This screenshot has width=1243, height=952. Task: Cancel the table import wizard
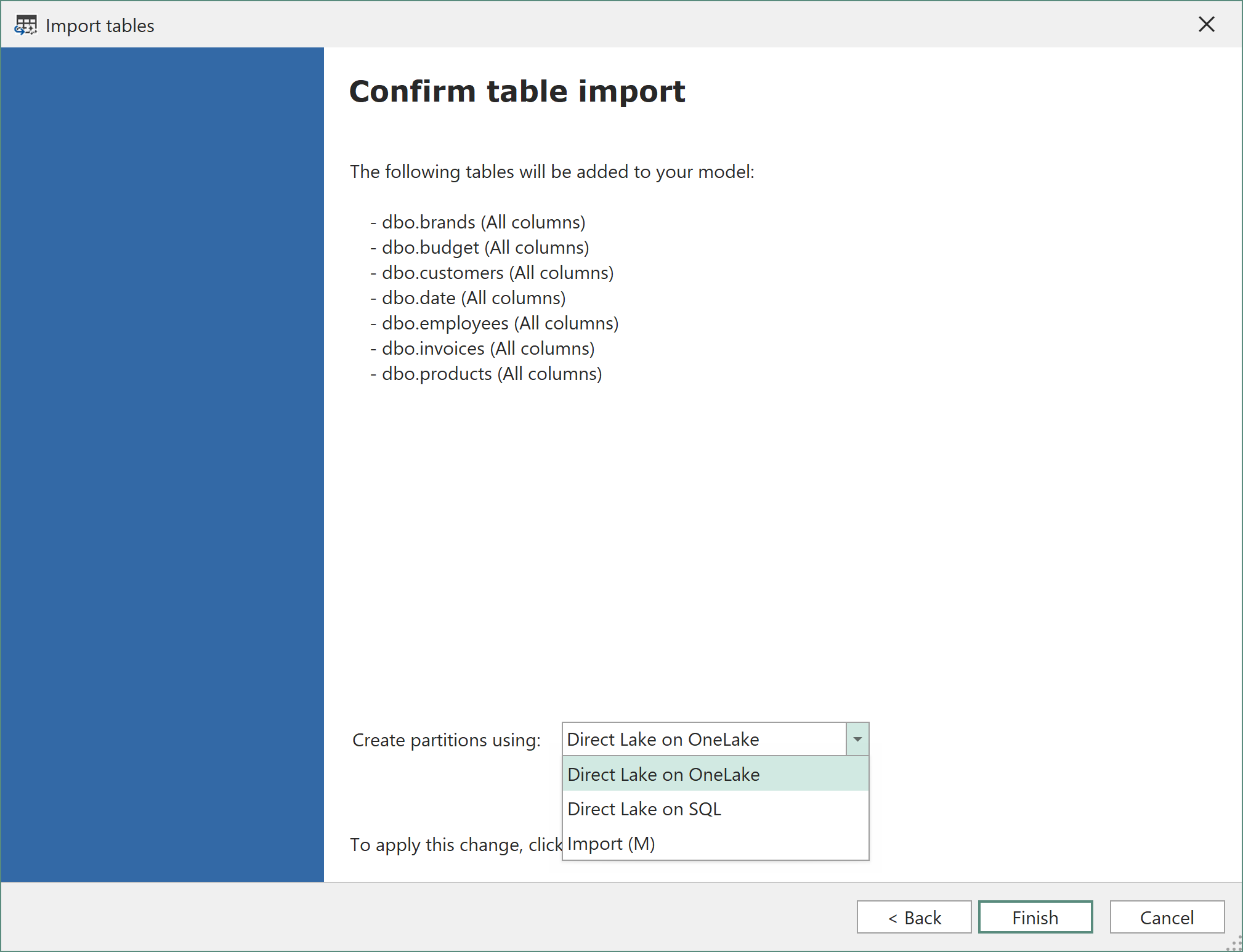pyautogui.click(x=1167, y=917)
